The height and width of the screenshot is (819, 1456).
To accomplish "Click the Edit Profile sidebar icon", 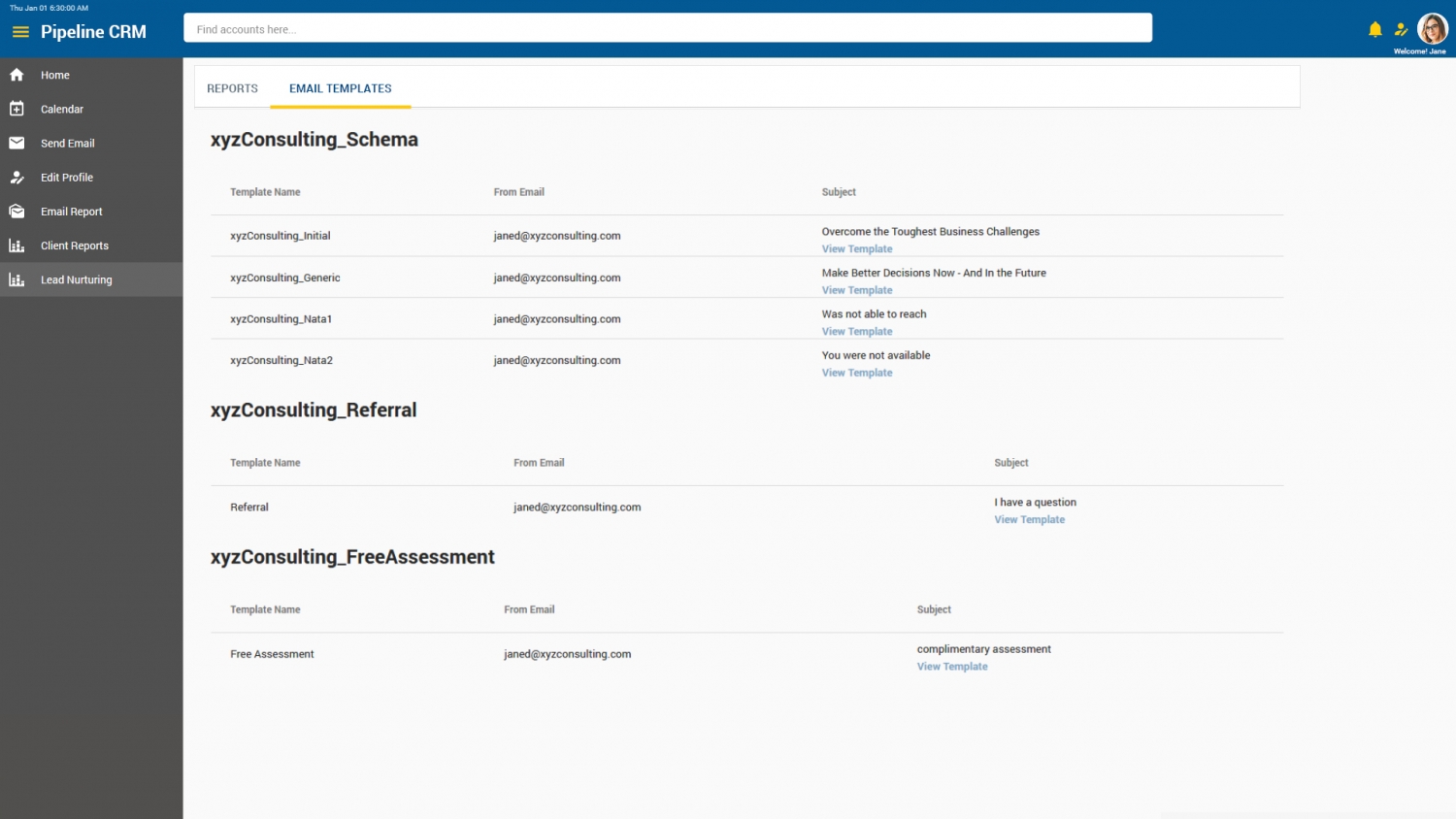I will tap(17, 178).
